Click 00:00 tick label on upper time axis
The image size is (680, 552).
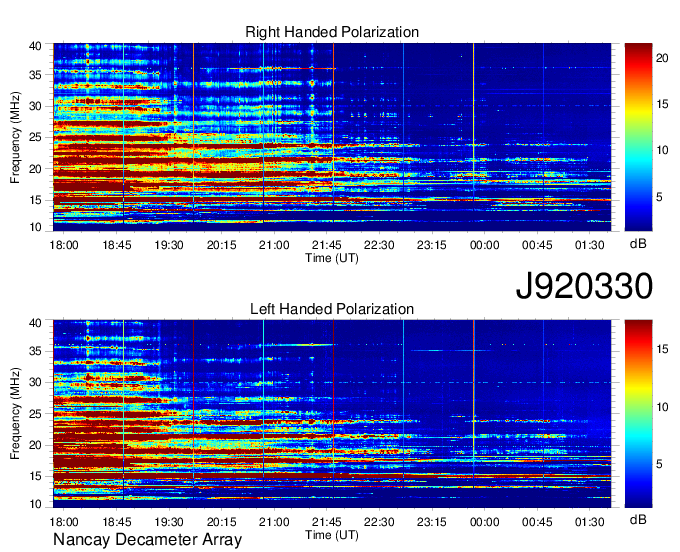click(484, 245)
